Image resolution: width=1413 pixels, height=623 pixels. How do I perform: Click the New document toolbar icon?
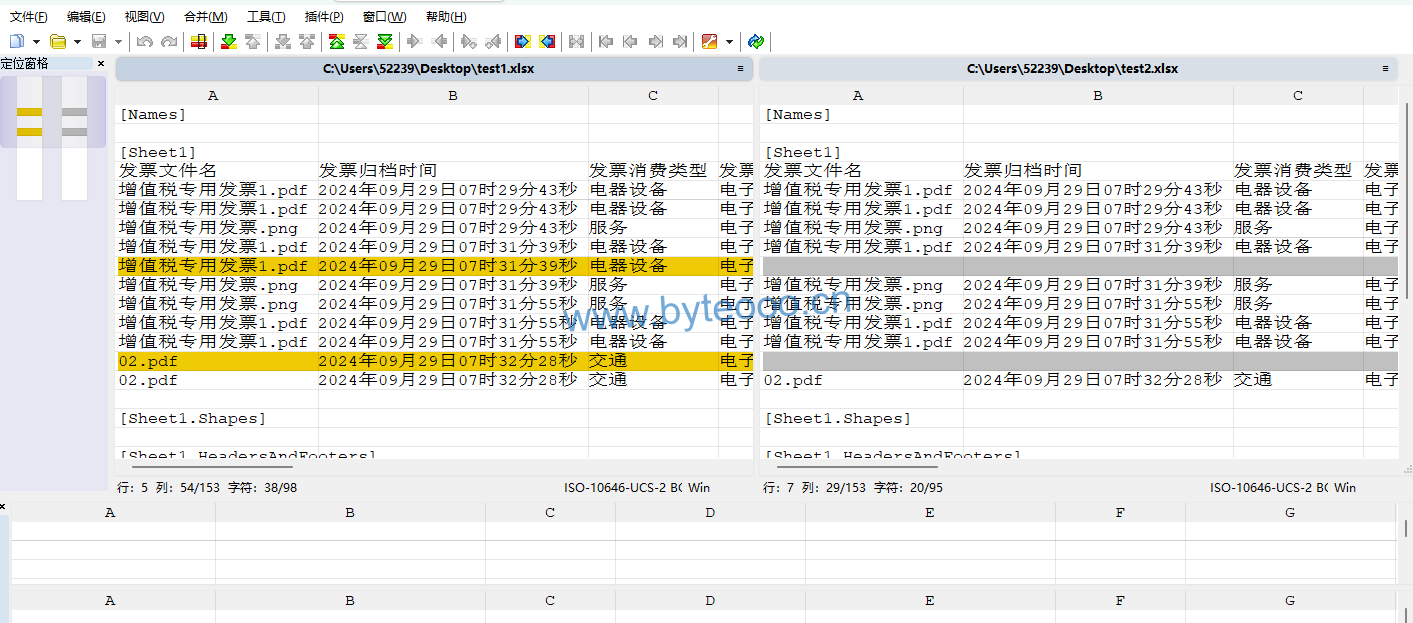(17, 41)
